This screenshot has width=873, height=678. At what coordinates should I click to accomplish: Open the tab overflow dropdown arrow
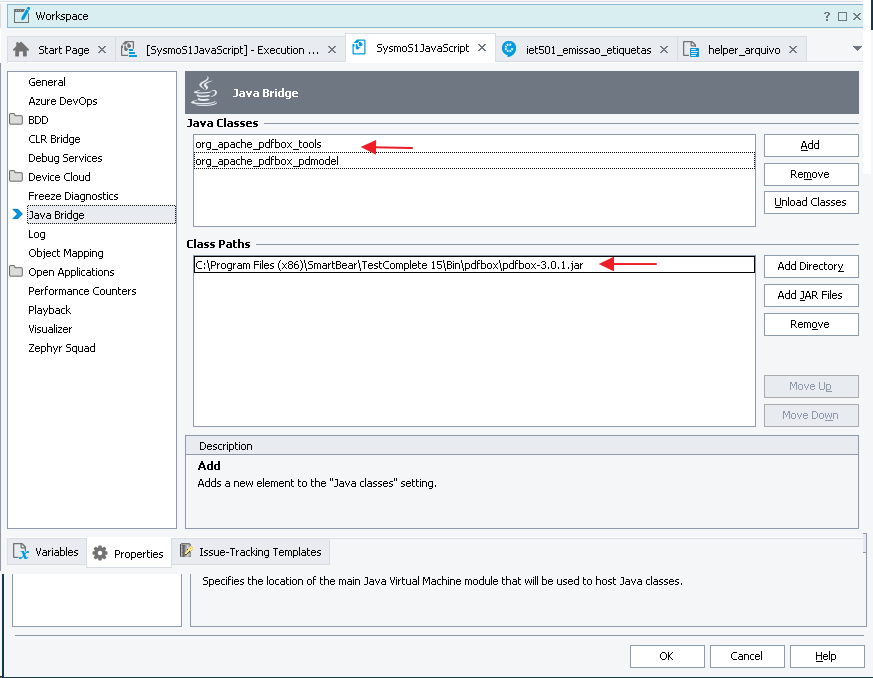pyautogui.click(x=857, y=49)
